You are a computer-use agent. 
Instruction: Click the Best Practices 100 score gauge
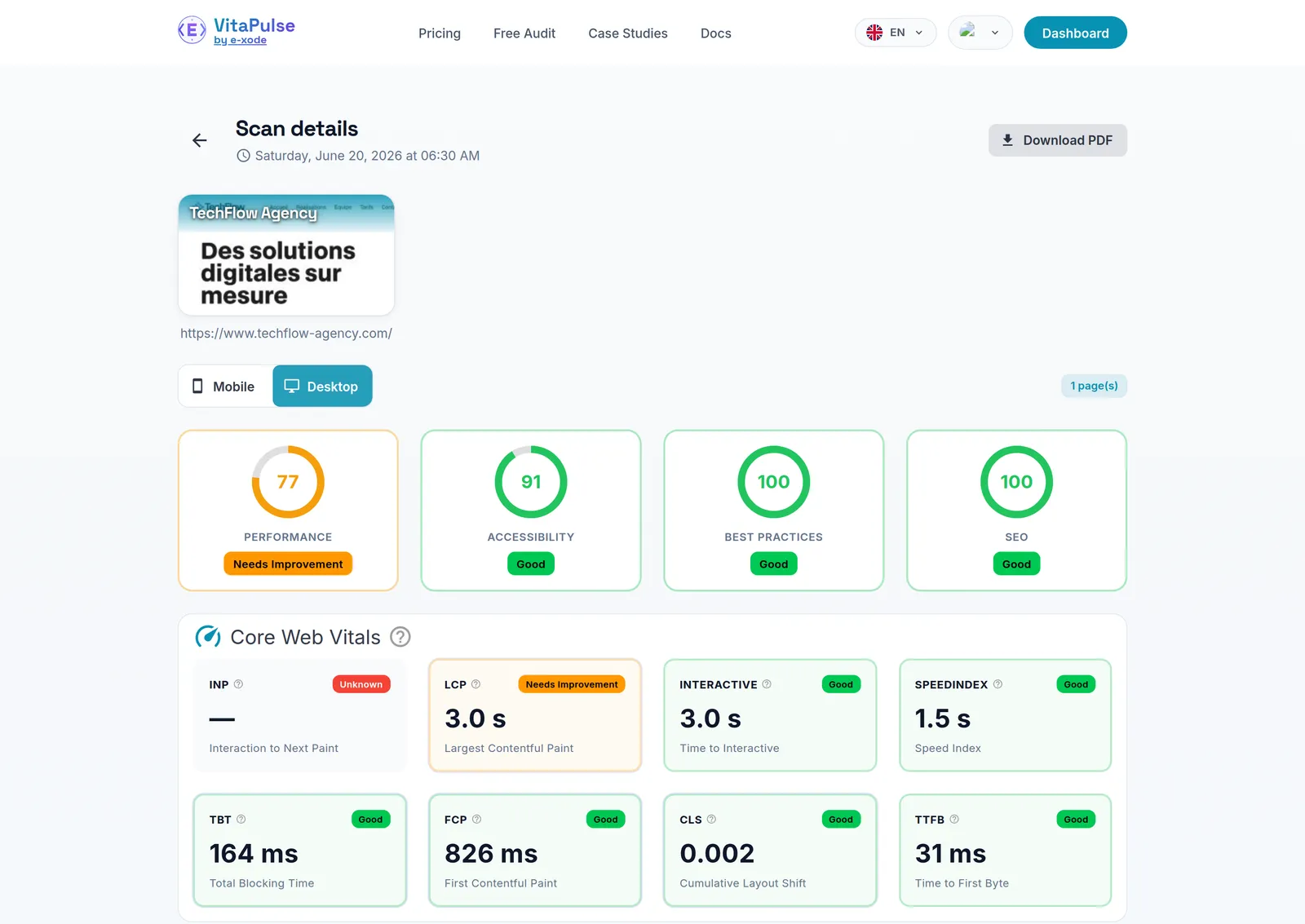point(774,481)
